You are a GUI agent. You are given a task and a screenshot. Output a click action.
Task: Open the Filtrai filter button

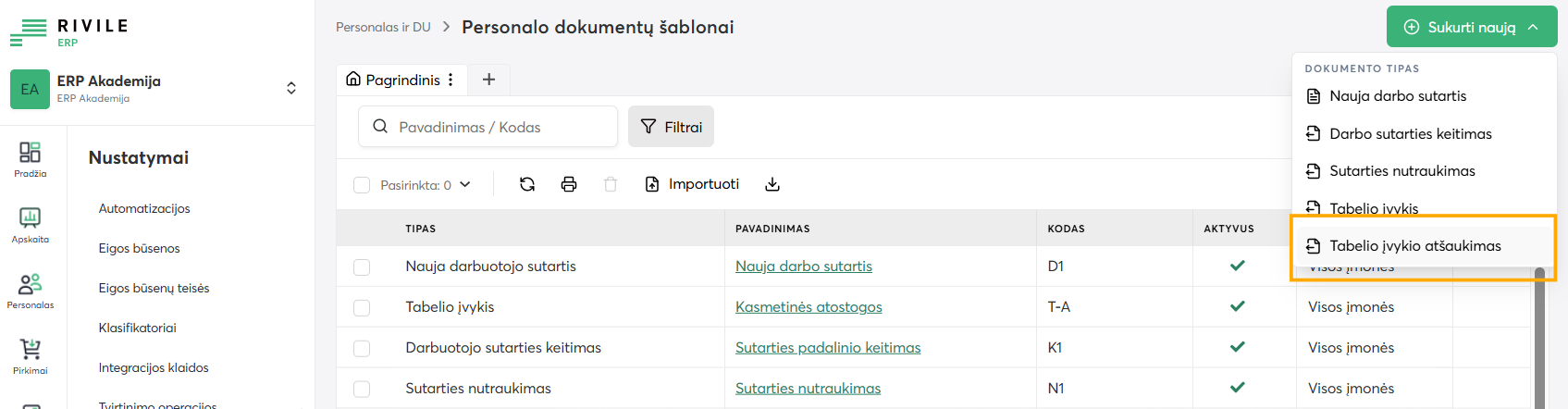(671, 127)
